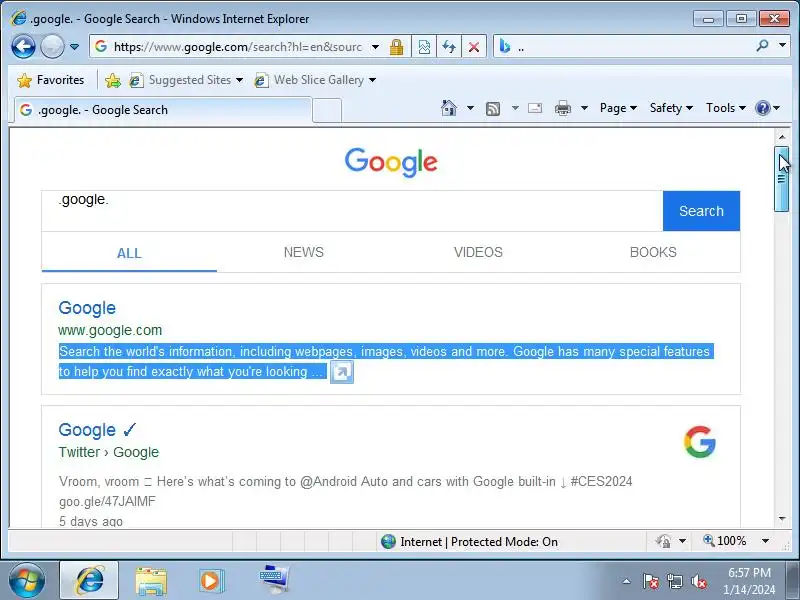Click the Action Center flag icon
This screenshot has width=800, height=600.
tap(650, 581)
